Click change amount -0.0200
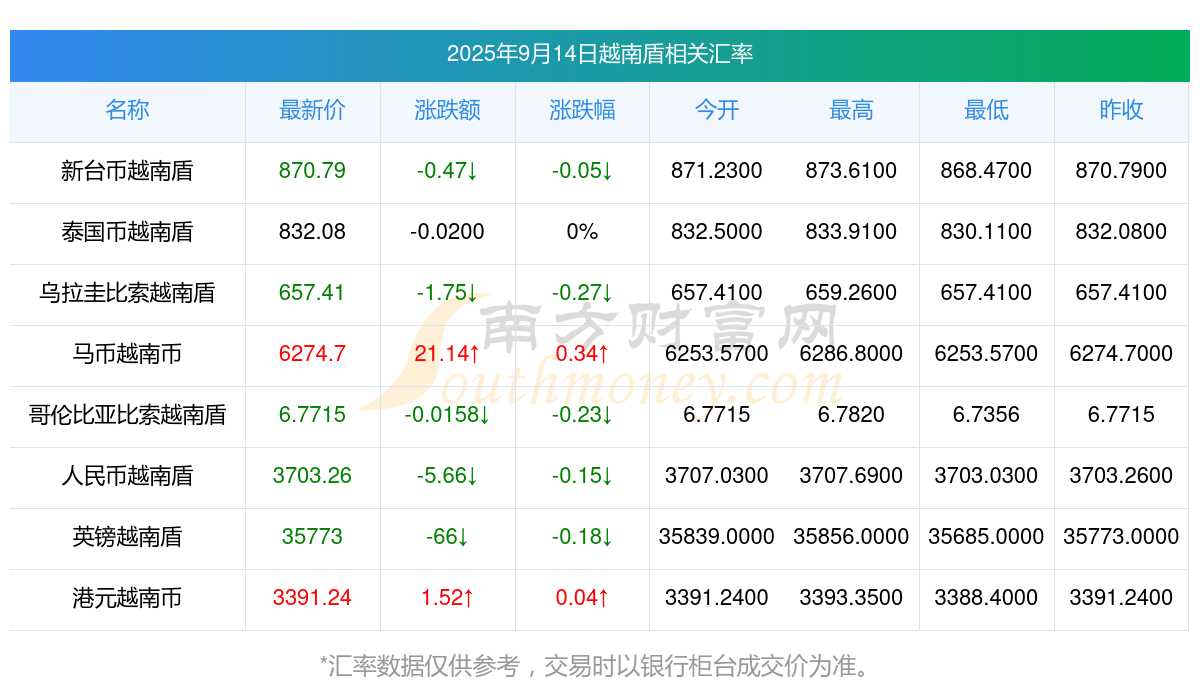Viewport: 1200px width, 698px height. (x=447, y=232)
